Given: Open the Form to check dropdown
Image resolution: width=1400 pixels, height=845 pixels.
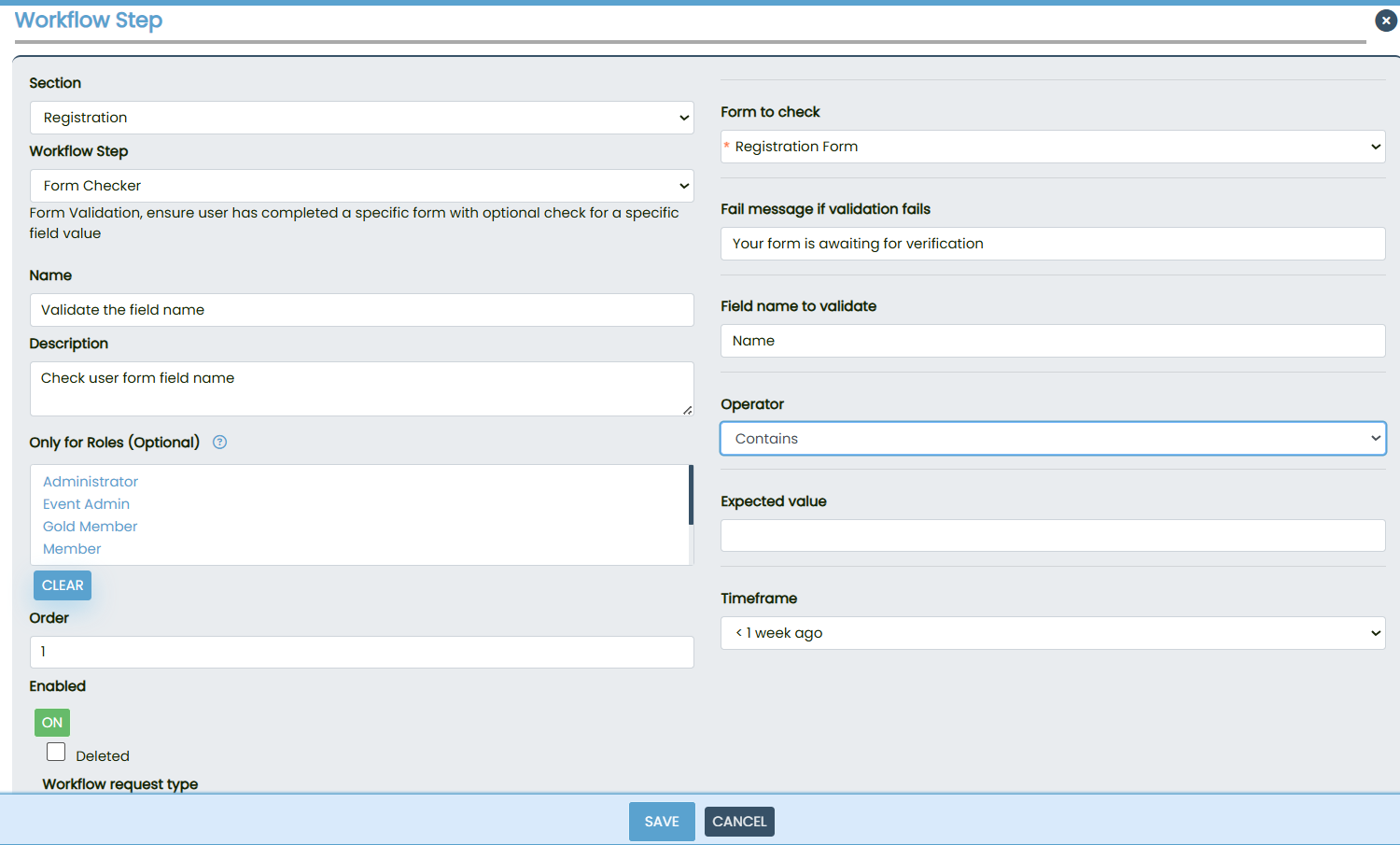Looking at the screenshot, I should [x=1052, y=147].
